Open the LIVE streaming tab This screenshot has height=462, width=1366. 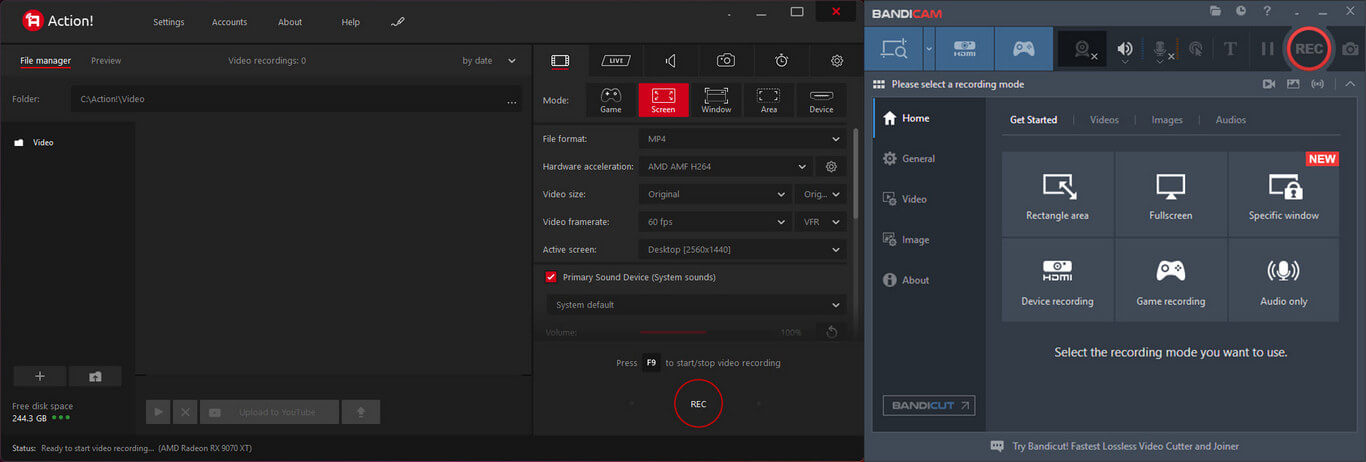(615, 61)
